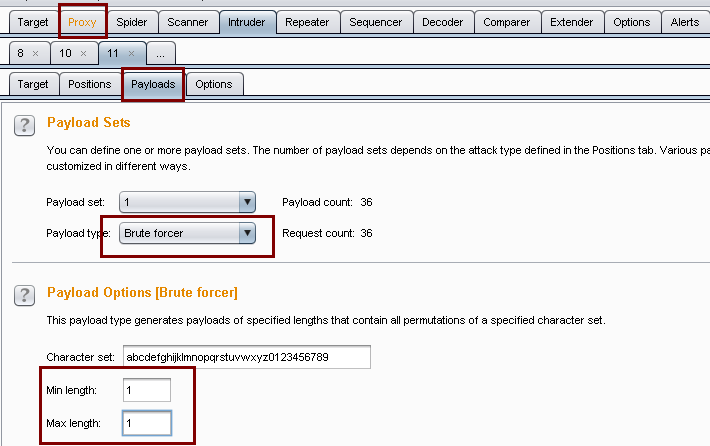Click the Request count: 36 text
The image size is (710, 446).
coord(327,233)
